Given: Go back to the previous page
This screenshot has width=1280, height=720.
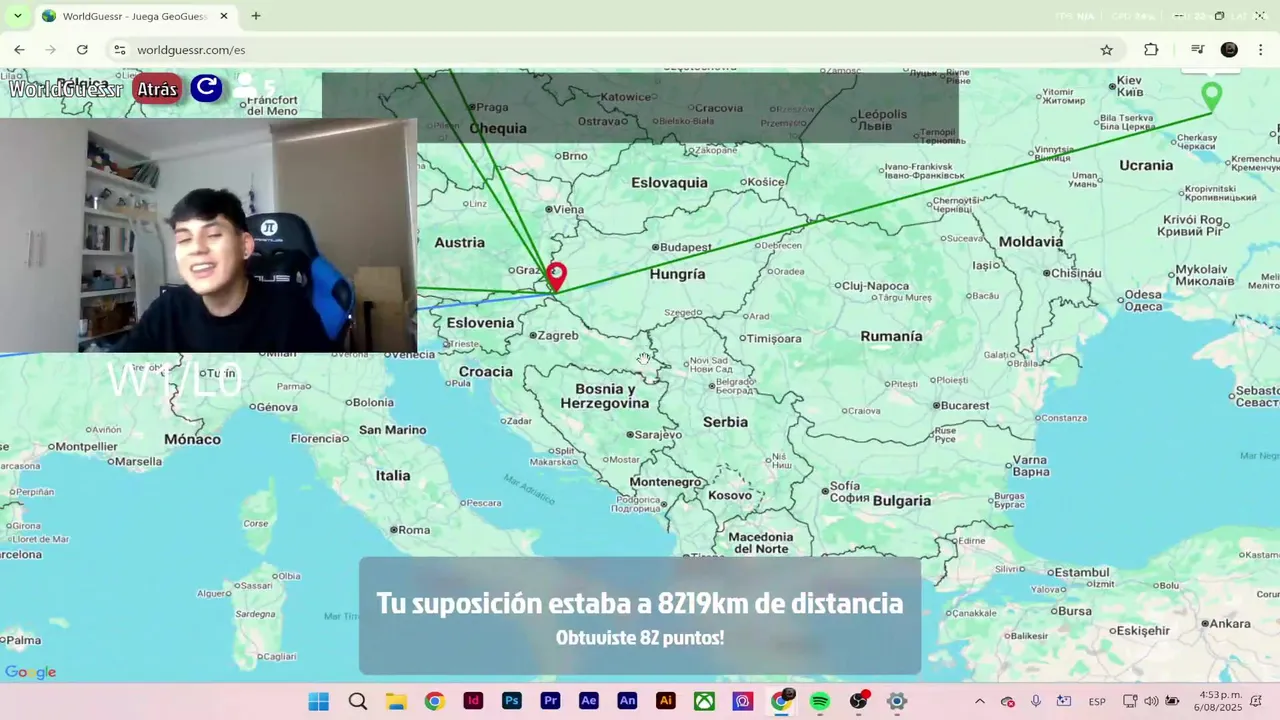Looking at the screenshot, I should click(x=19, y=50).
